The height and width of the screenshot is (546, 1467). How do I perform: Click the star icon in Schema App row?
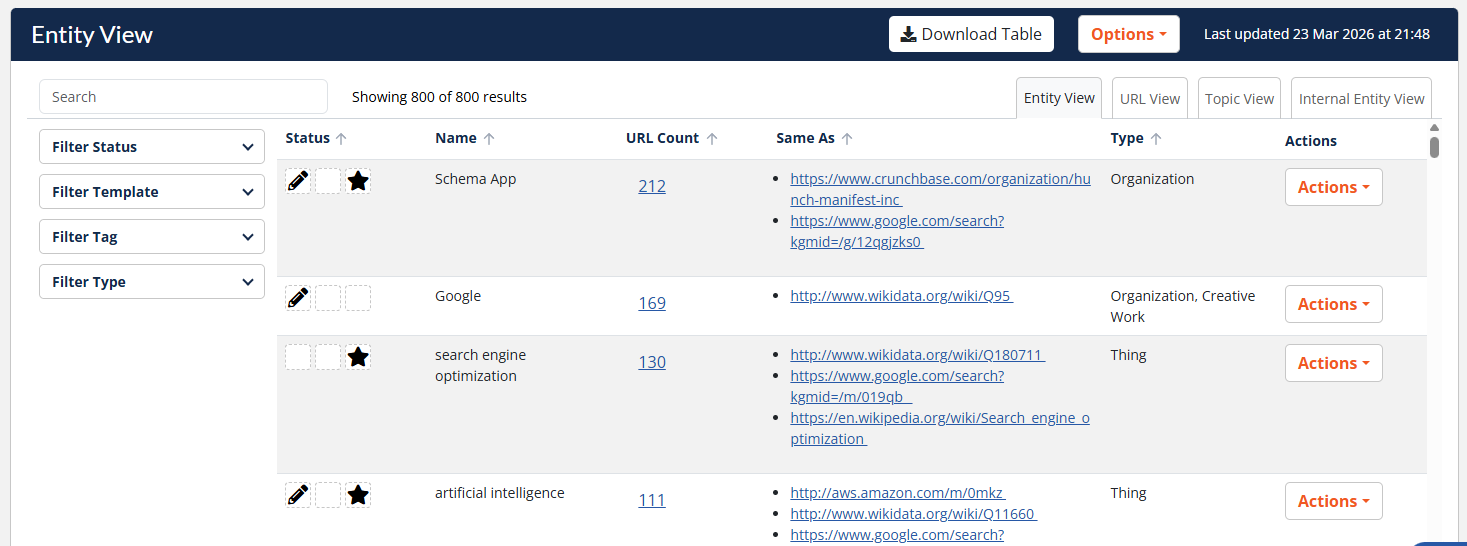click(x=358, y=181)
